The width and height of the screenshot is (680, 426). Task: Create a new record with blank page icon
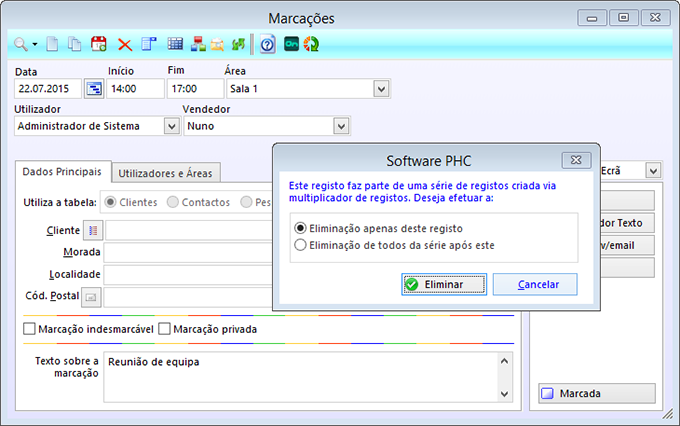[52, 44]
